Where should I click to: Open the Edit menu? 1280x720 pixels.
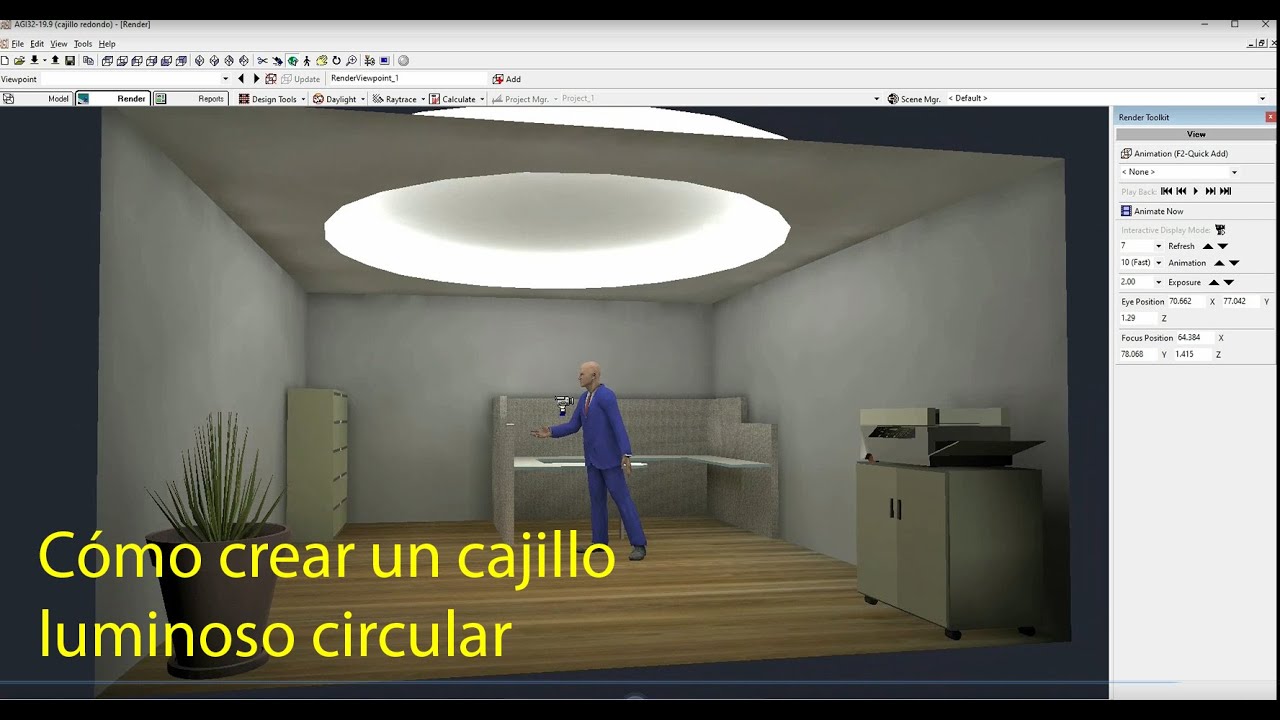coord(37,44)
